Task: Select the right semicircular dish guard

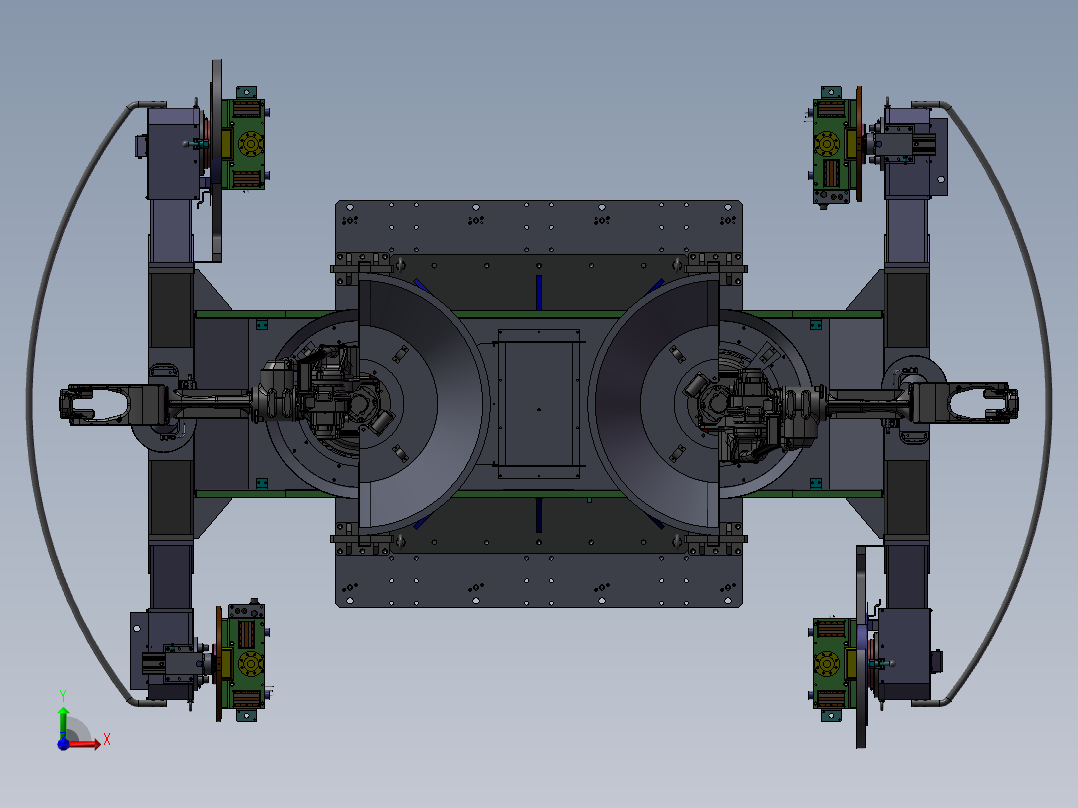Action: tap(653, 404)
